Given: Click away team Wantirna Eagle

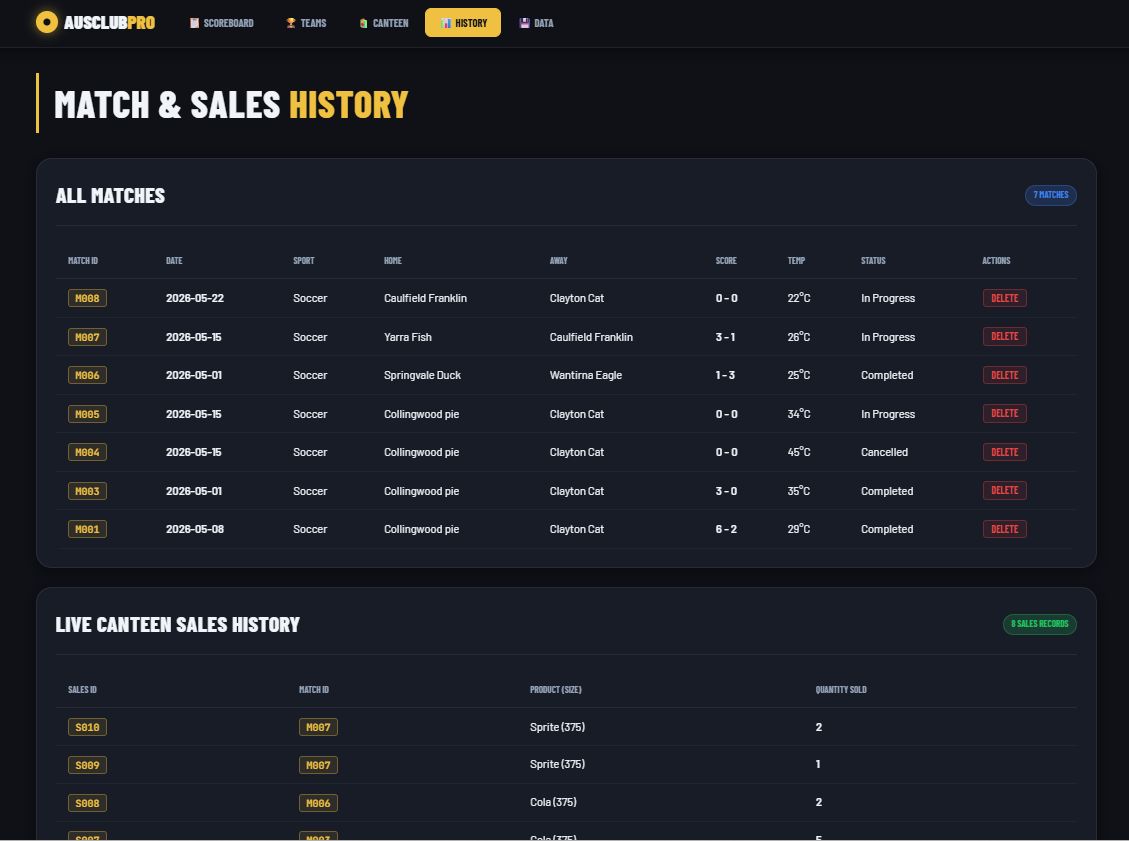Looking at the screenshot, I should click(x=585, y=375).
